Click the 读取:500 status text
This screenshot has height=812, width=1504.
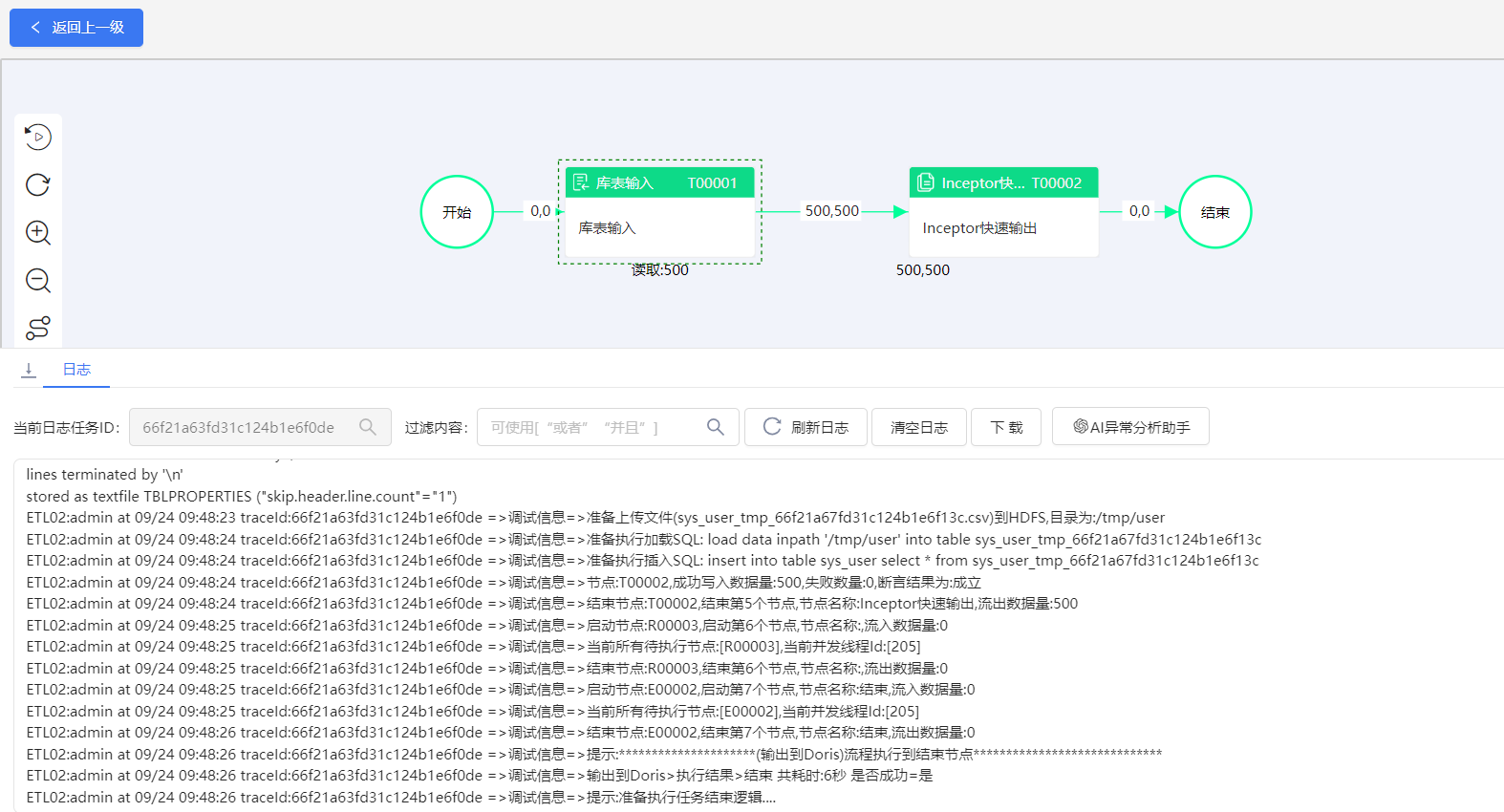(659, 270)
